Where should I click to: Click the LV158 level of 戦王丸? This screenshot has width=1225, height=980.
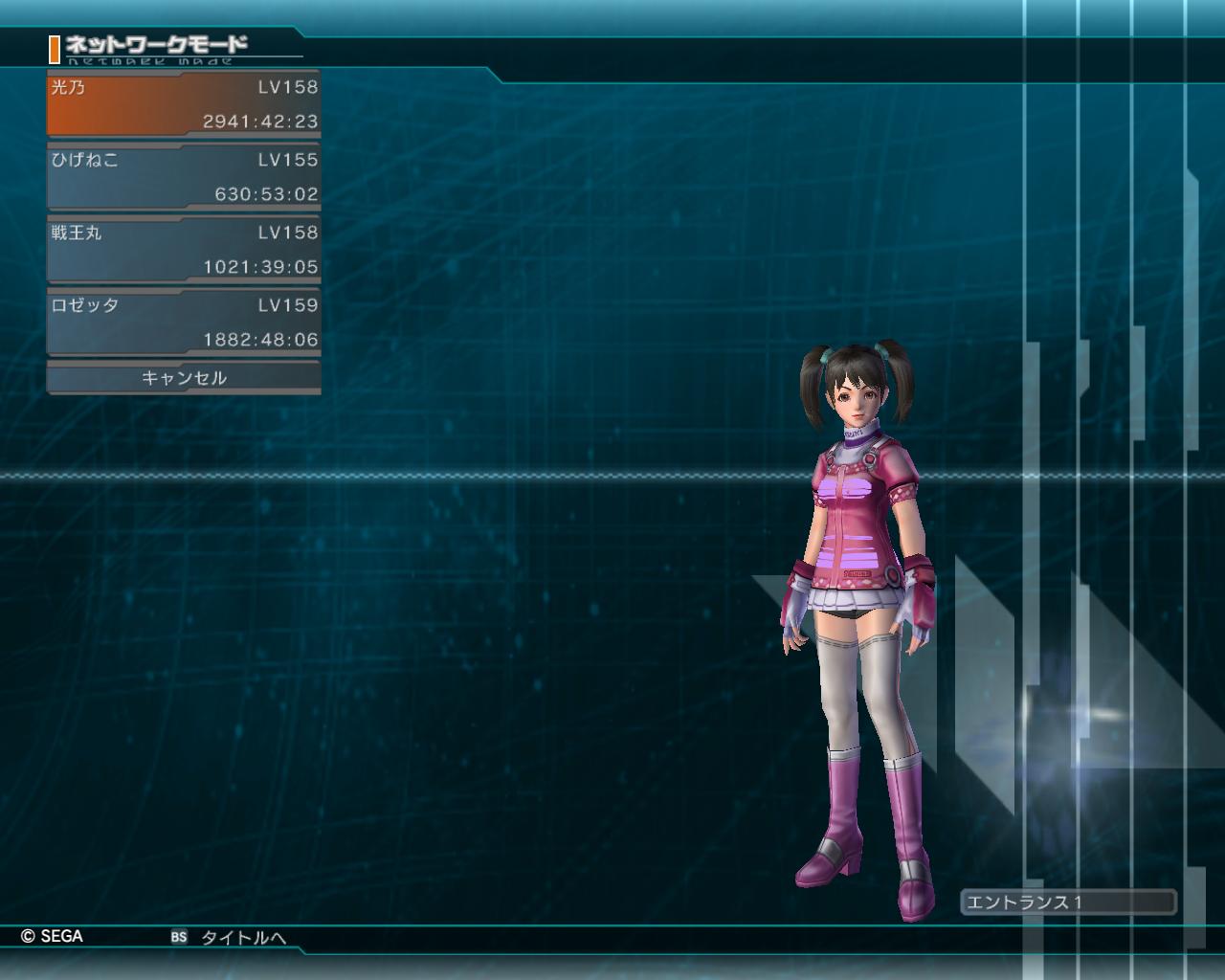coord(287,233)
